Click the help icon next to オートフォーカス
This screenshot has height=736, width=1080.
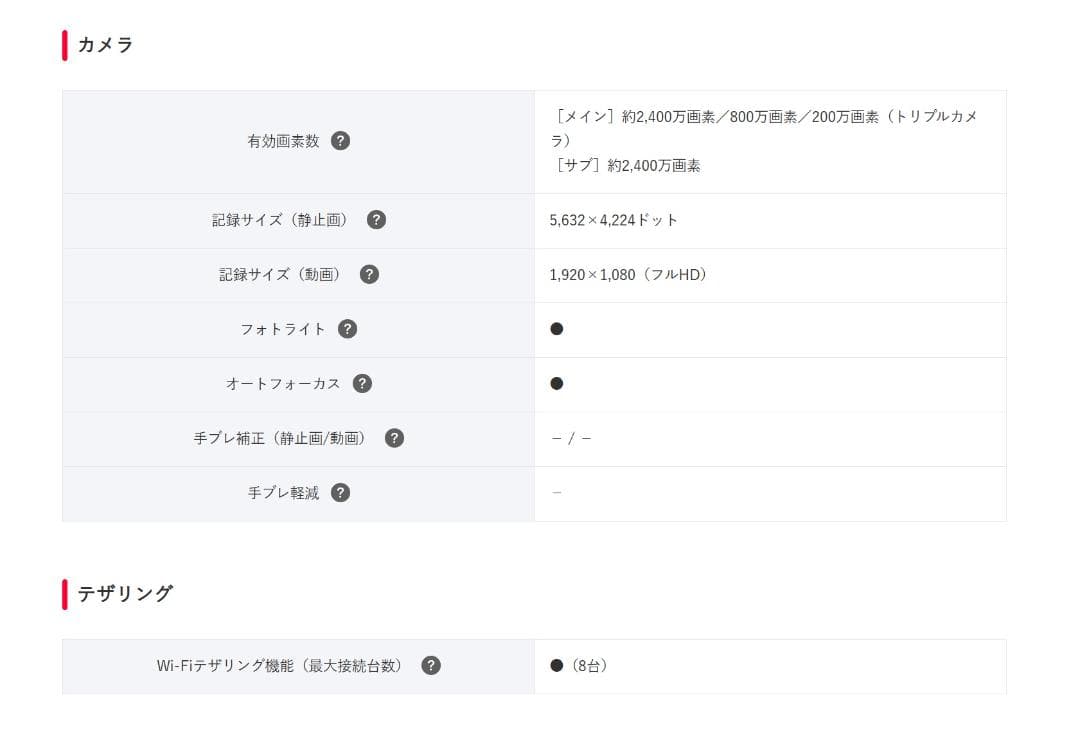(362, 383)
